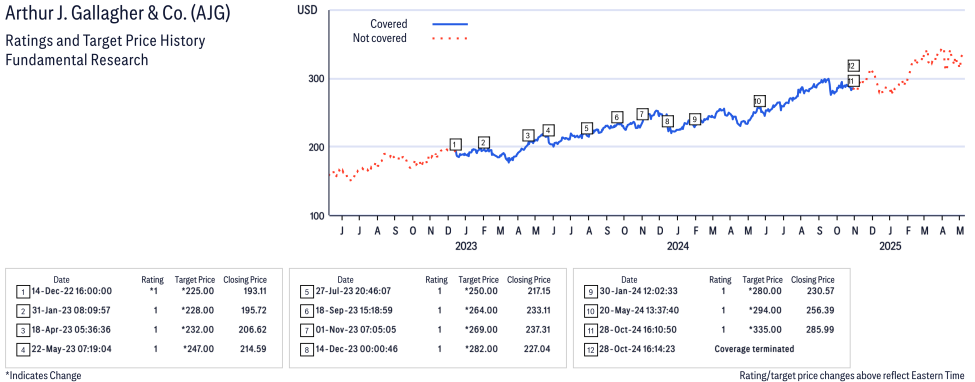The height and width of the screenshot is (382, 975).
Task: Click chart marker 8 on the price line
Action: pos(667,121)
